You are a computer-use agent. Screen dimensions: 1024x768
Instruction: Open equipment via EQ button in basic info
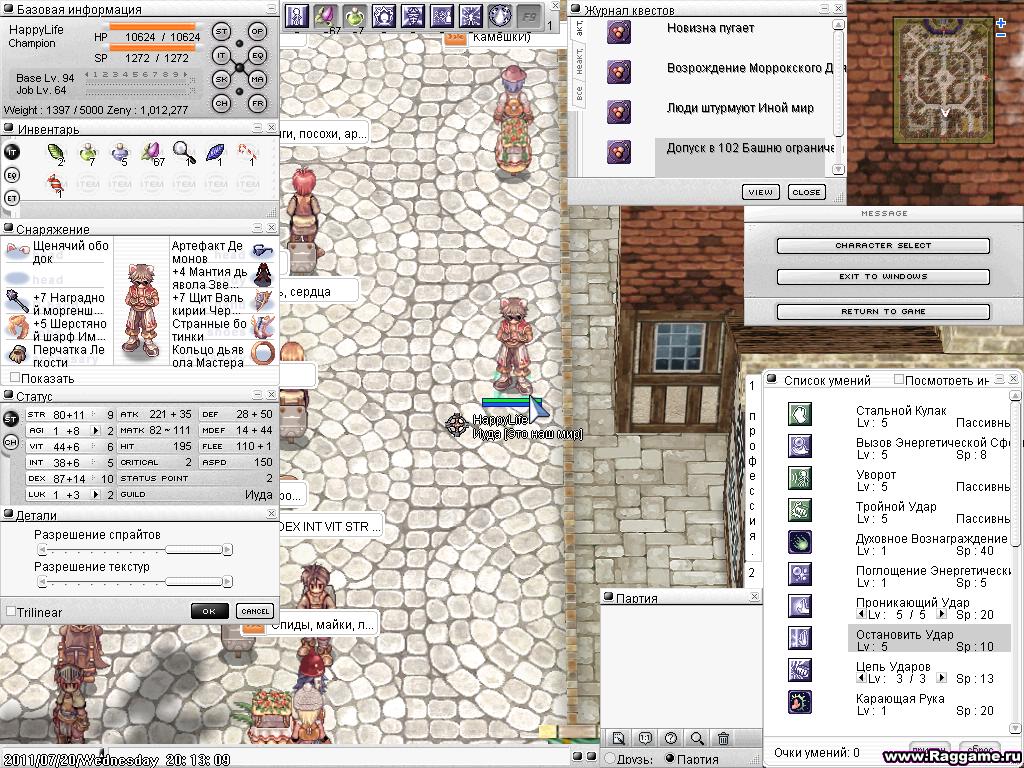257,56
